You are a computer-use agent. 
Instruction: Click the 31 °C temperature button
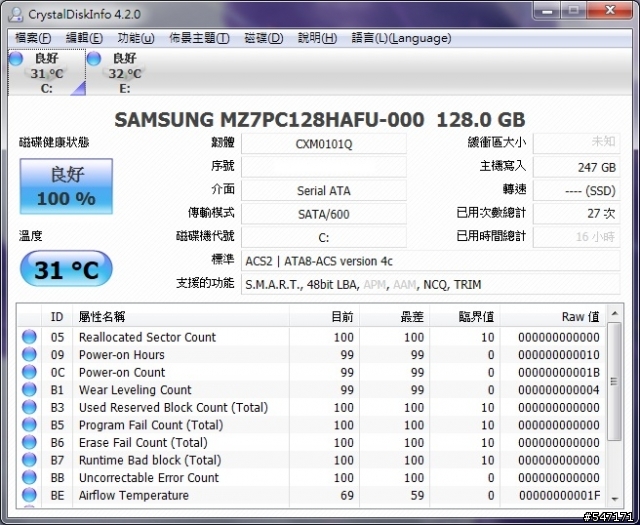(x=66, y=269)
